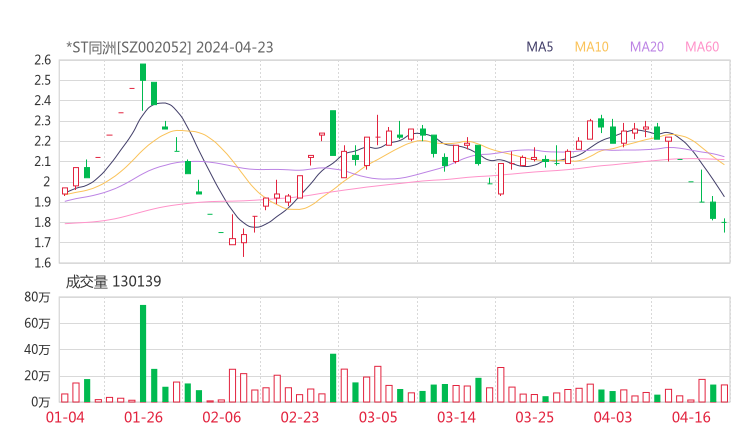Click the 40万 volume axis label

tap(37, 350)
